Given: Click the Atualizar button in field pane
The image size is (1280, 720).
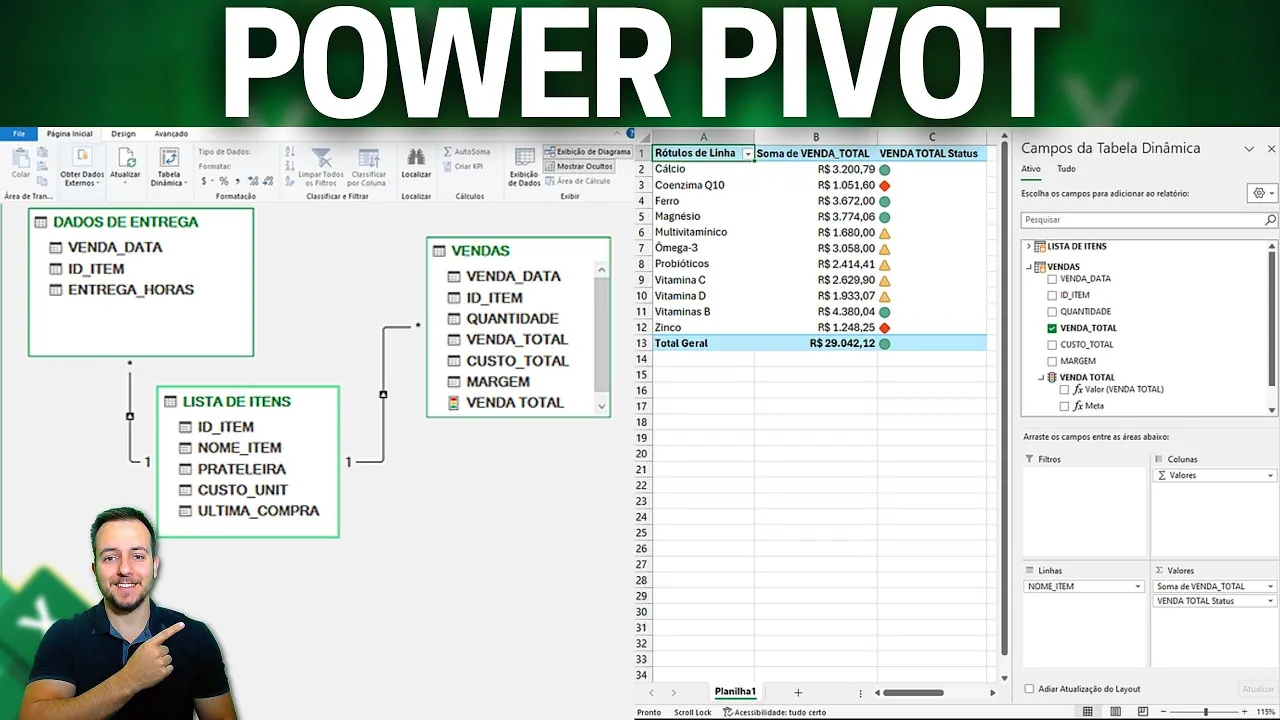Looking at the screenshot, I should (x=1257, y=689).
